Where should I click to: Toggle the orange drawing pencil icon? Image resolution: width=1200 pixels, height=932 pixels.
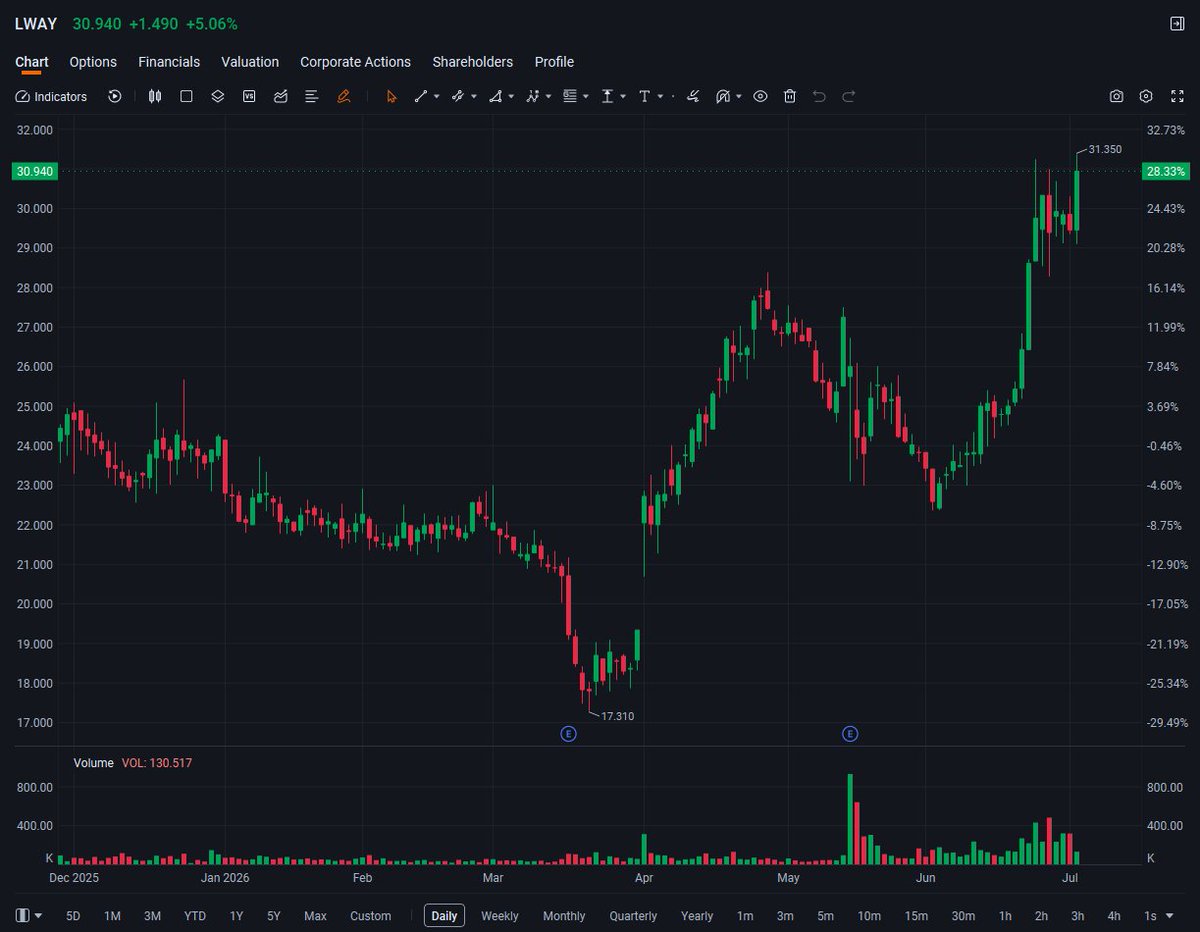click(344, 96)
